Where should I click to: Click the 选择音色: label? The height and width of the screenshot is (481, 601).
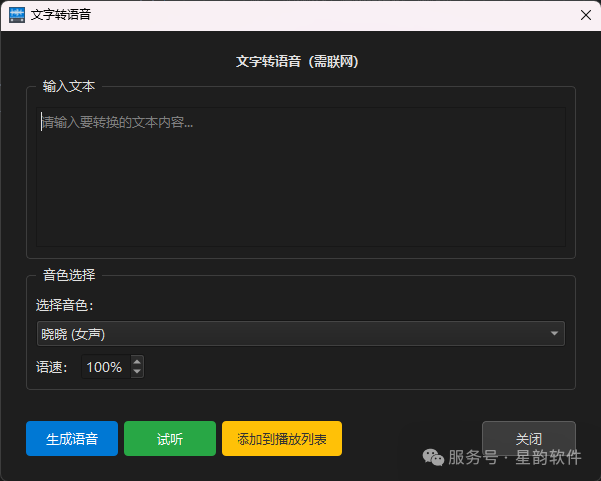(65, 305)
